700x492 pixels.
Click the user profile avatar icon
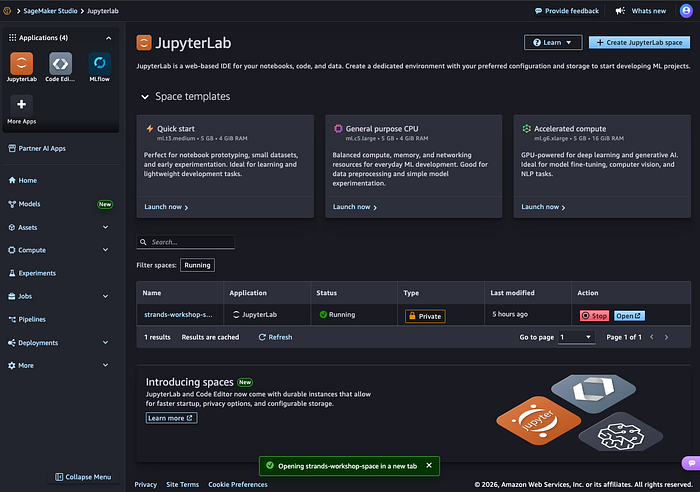(x=686, y=11)
